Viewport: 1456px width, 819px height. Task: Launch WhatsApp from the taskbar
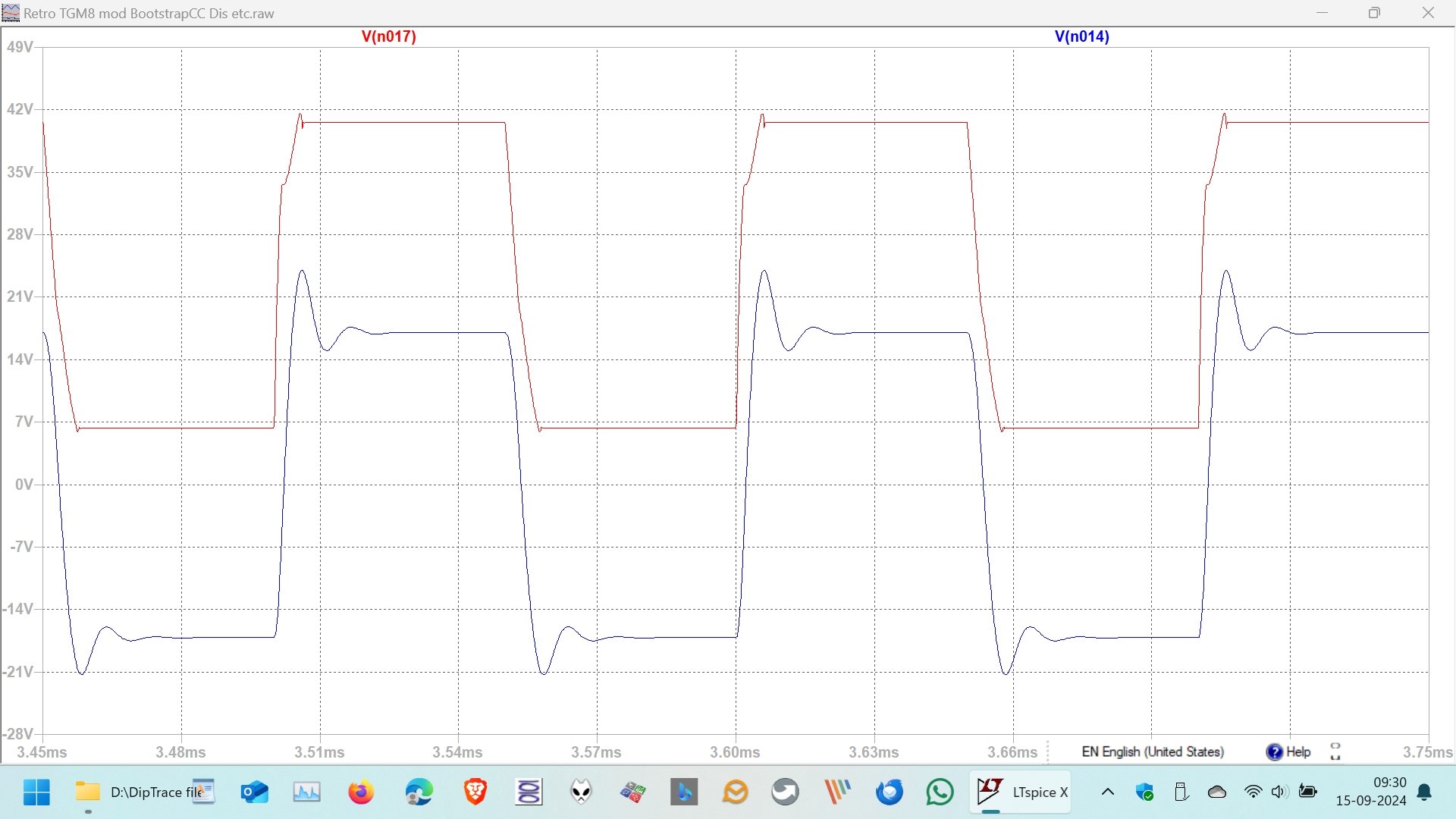940,792
